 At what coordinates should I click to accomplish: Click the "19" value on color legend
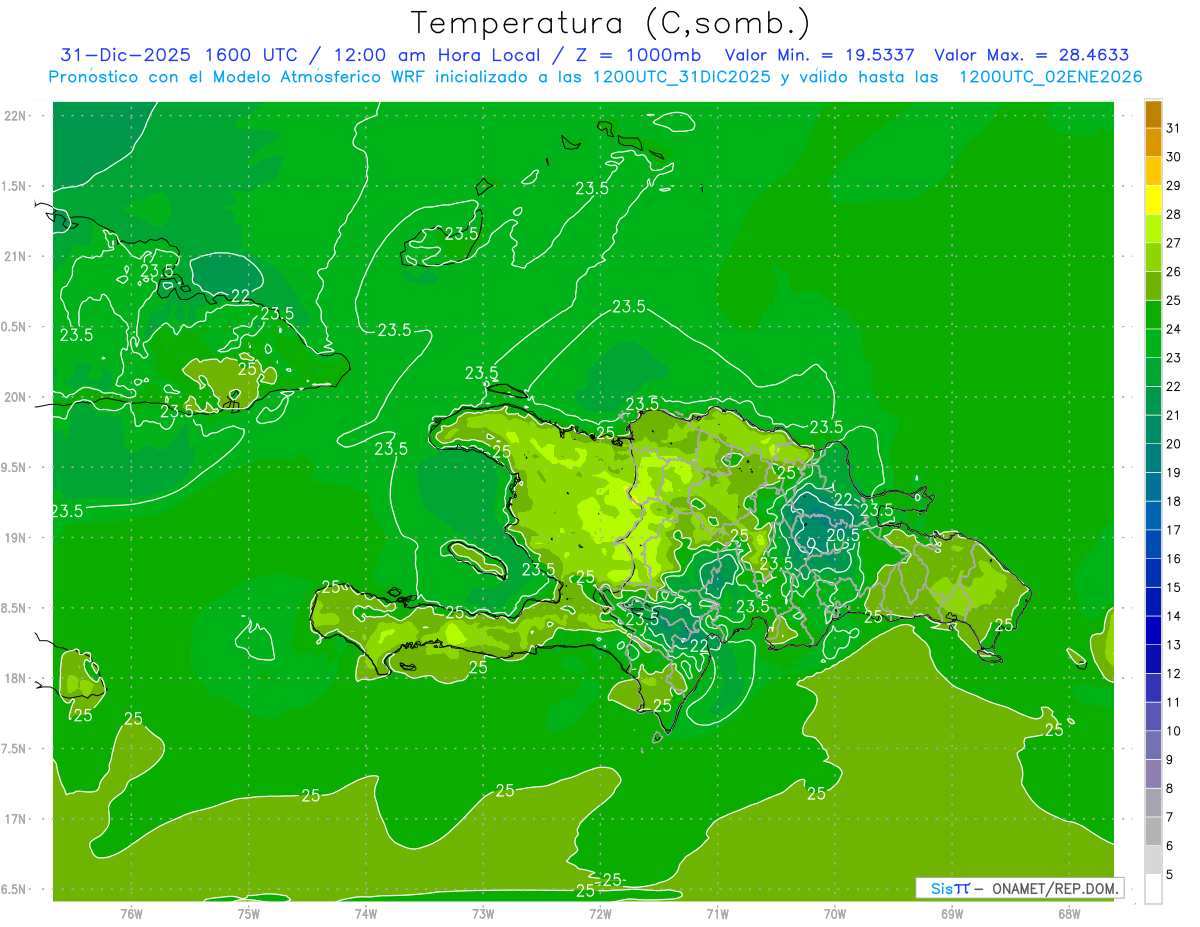pos(1173,473)
